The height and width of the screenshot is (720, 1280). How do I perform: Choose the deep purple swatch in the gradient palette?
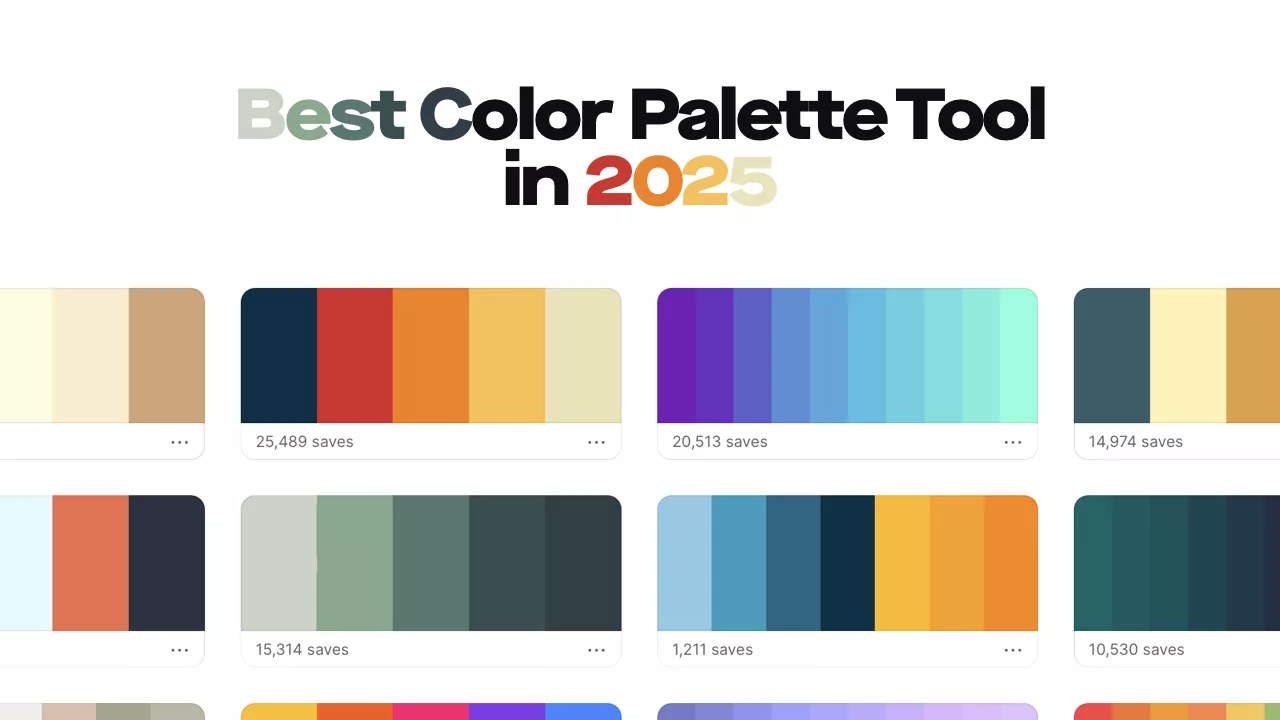tap(676, 355)
